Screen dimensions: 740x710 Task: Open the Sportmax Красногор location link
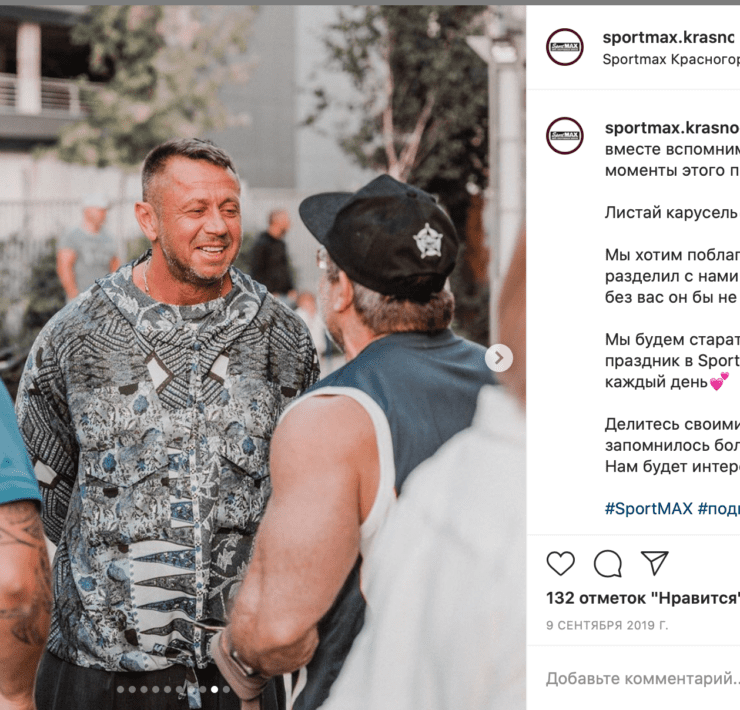click(671, 59)
